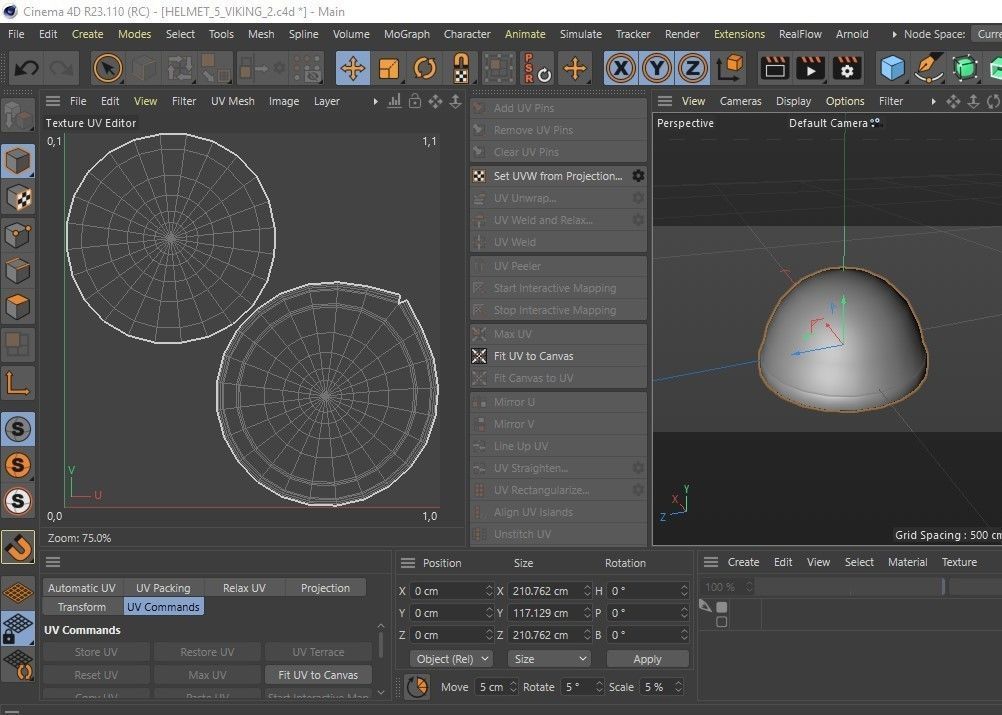Toggle the Enable Snap magnet icon
Screen dimensions: 1002x715
tap(17, 547)
